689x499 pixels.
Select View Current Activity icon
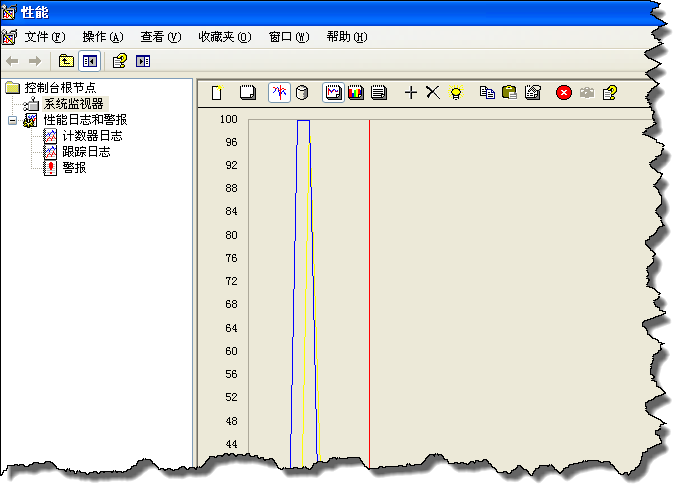coord(279,93)
